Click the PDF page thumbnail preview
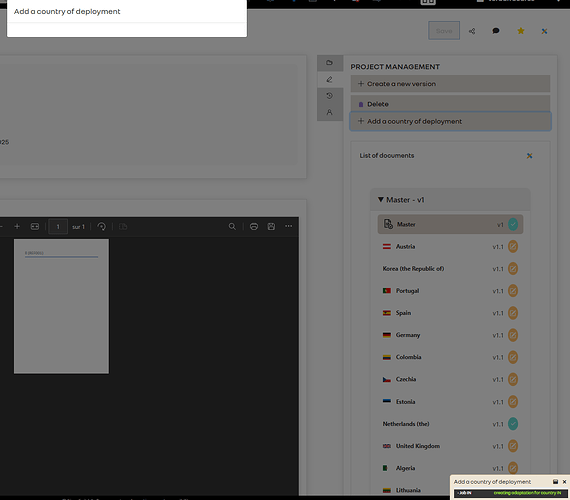 [x=61, y=306]
